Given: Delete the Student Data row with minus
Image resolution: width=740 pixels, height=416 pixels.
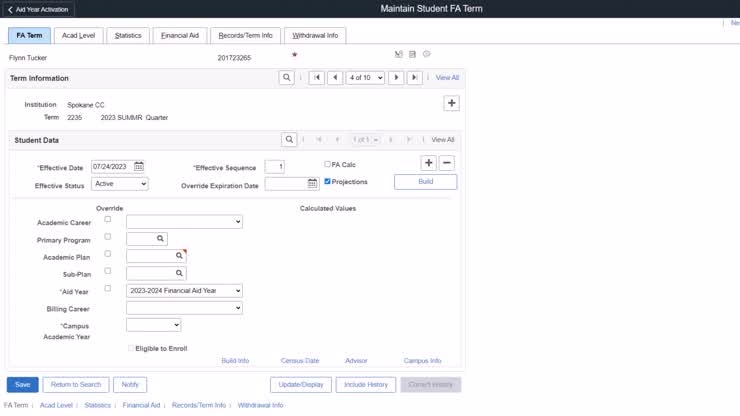Looking at the screenshot, I should click(x=447, y=163).
